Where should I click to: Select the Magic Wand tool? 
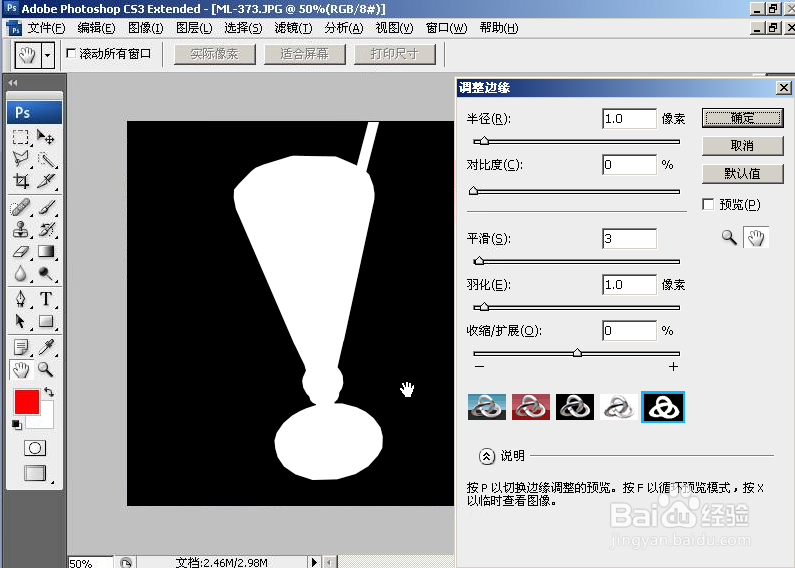point(46,159)
